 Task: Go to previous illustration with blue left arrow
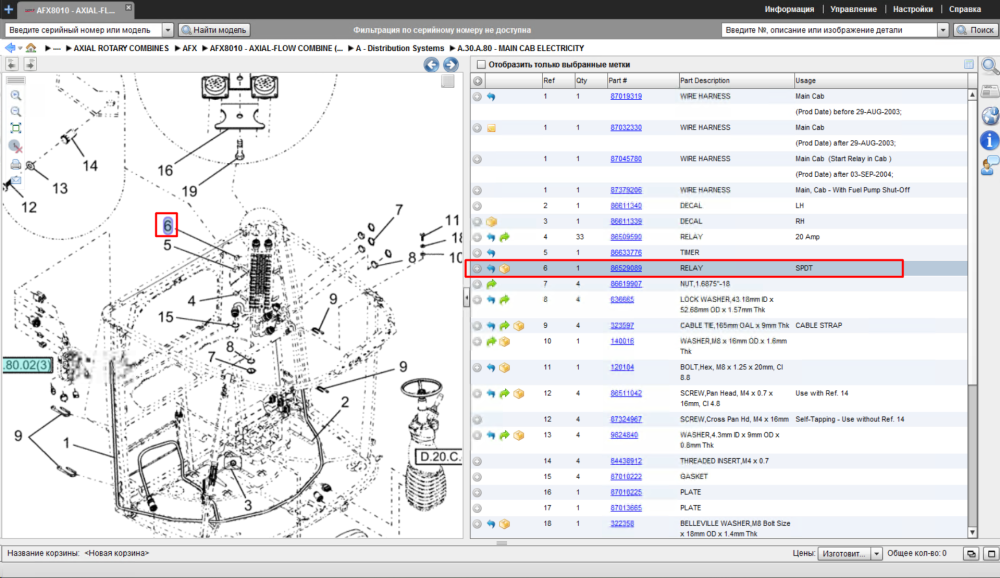pyautogui.click(x=432, y=64)
